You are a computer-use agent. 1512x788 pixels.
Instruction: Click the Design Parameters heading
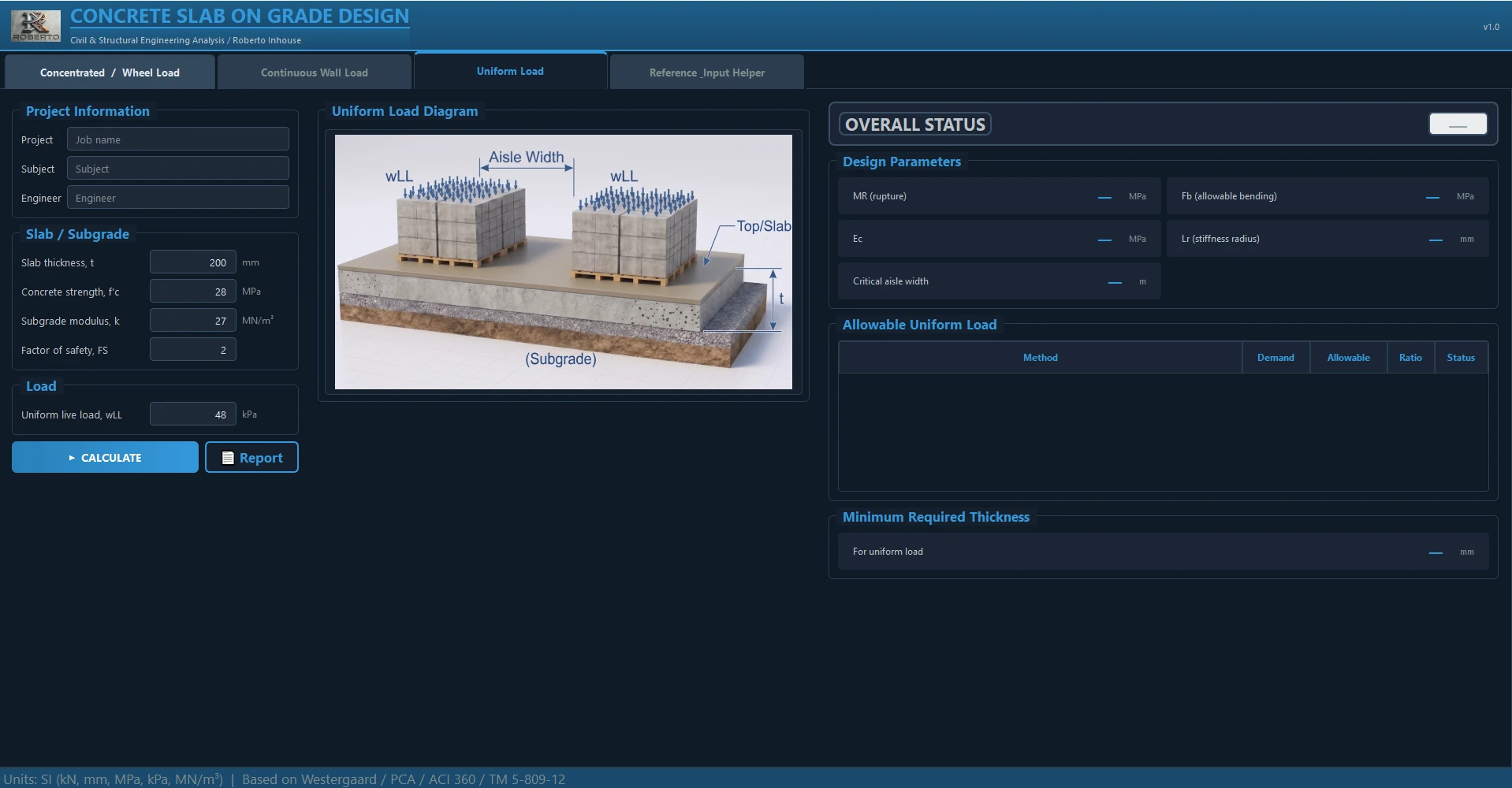(902, 162)
